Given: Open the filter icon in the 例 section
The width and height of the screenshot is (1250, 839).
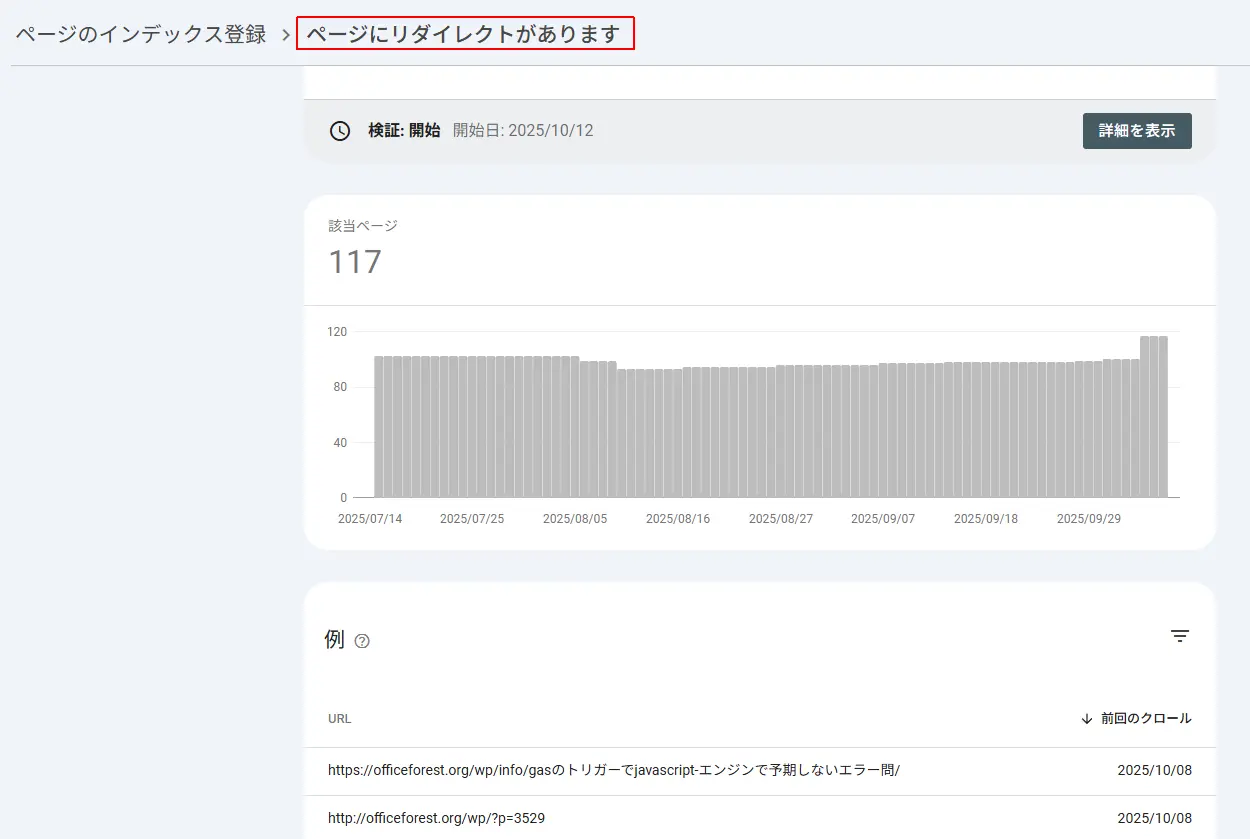Looking at the screenshot, I should coord(1180,636).
